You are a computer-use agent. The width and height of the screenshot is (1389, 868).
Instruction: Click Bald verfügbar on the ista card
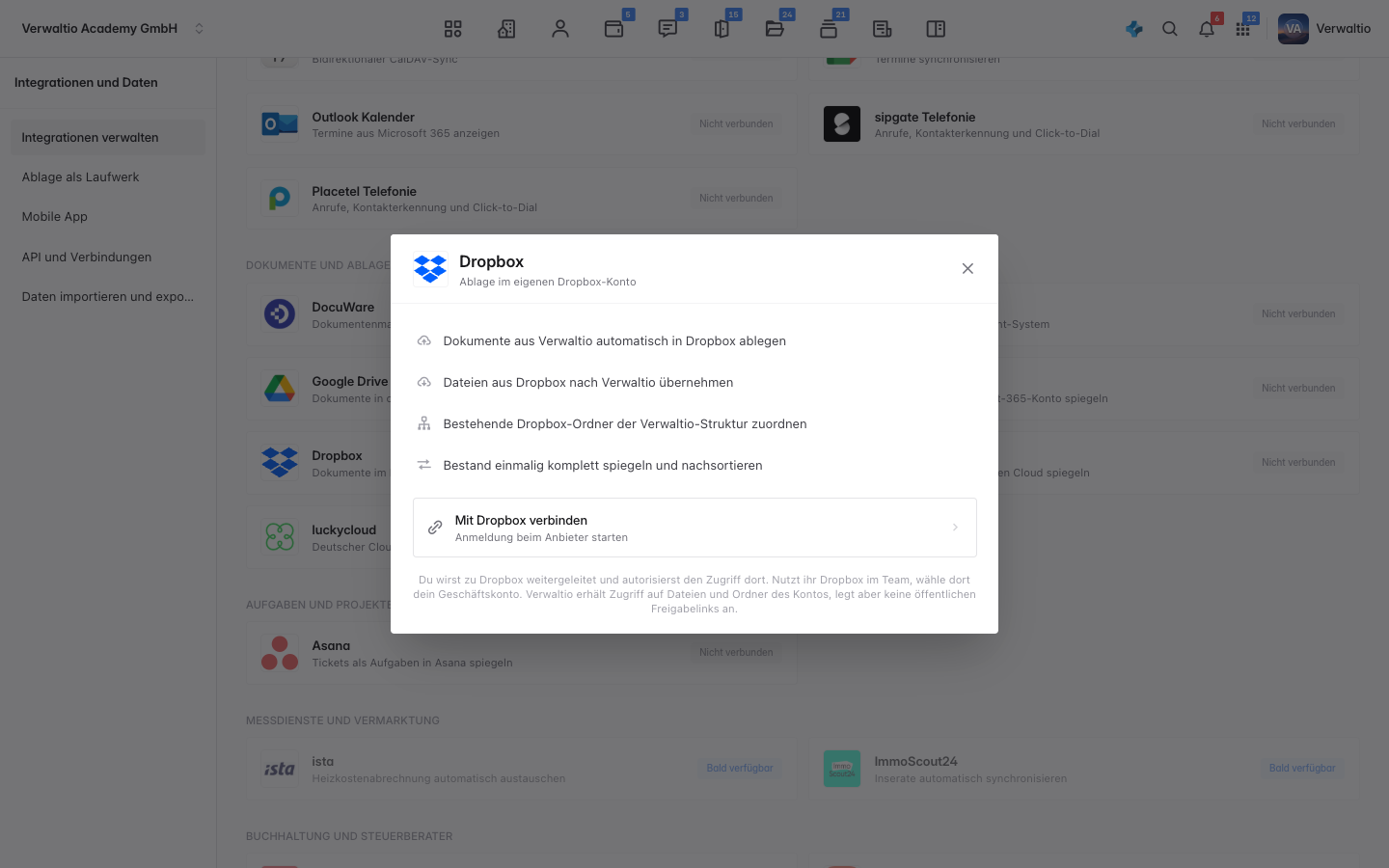[740, 769]
